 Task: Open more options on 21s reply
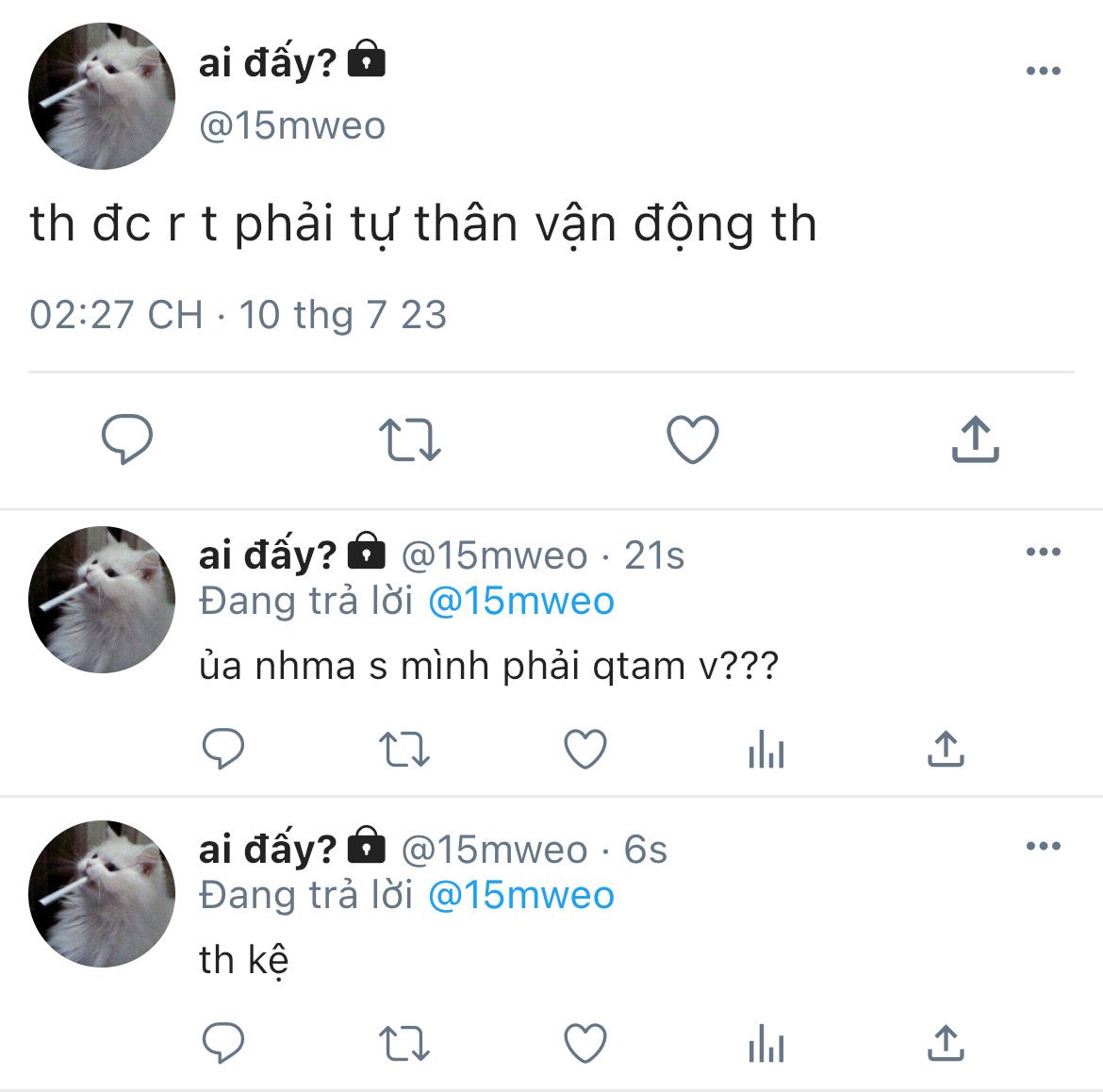[1044, 552]
